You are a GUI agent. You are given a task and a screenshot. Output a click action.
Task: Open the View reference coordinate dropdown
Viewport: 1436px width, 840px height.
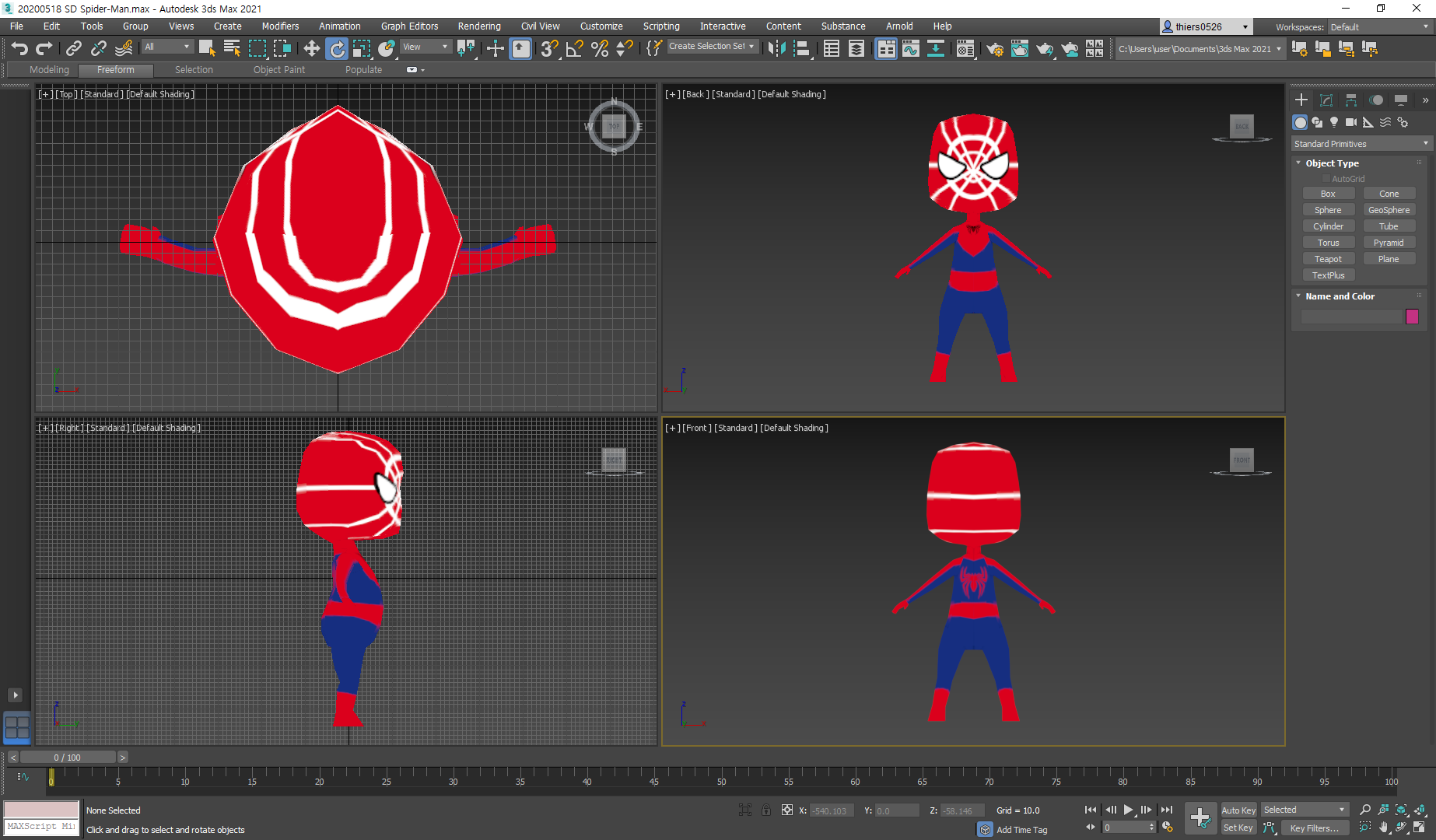tap(425, 47)
